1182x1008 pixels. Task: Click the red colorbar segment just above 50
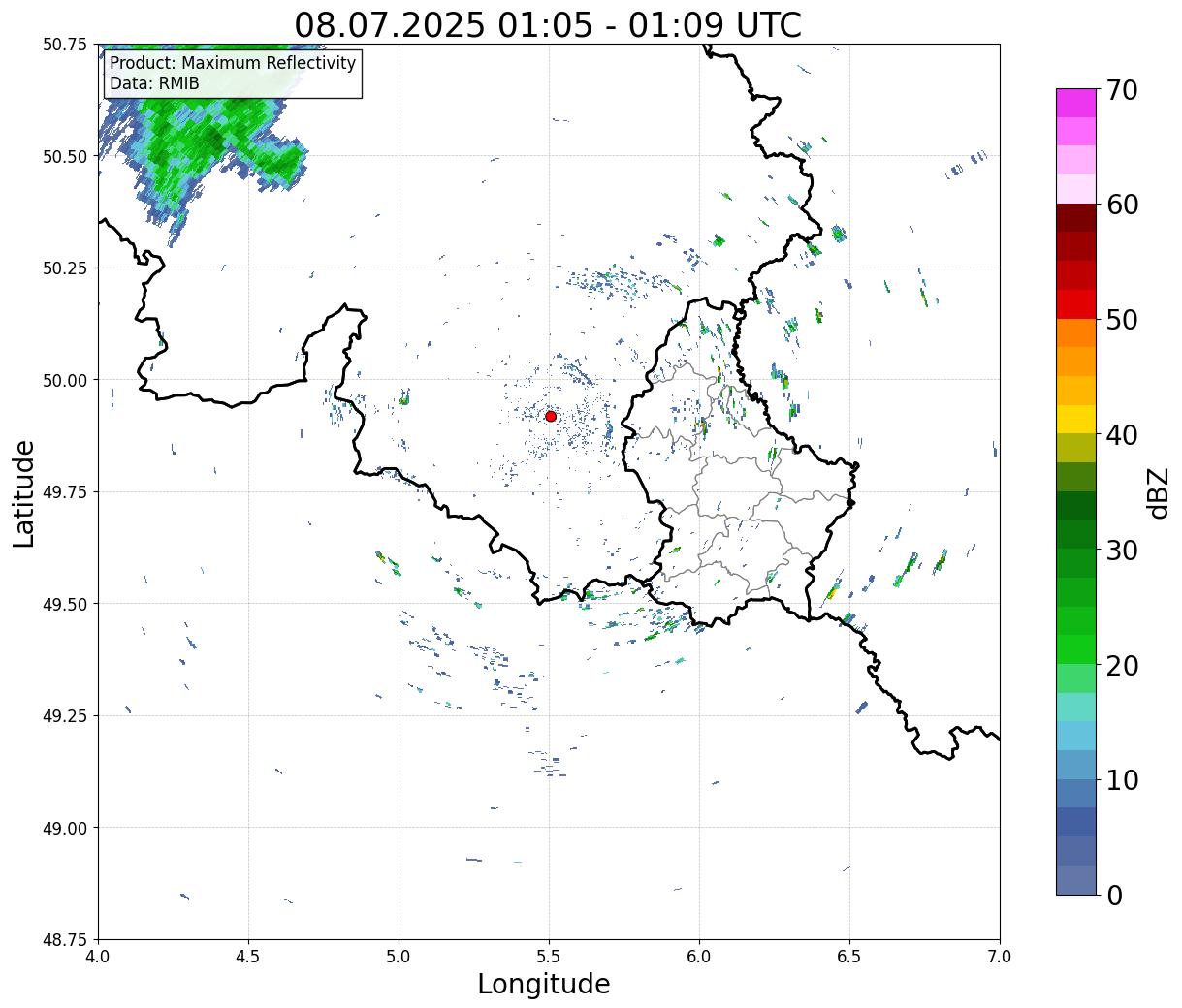(1075, 303)
